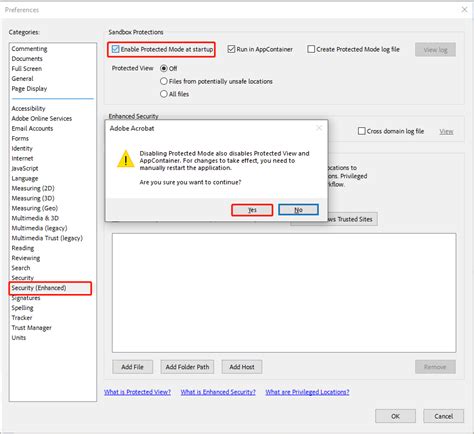Open Adobe Online Services category
Image resolution: width=474 pixels, height=434 pixels.
coord(42,118)
